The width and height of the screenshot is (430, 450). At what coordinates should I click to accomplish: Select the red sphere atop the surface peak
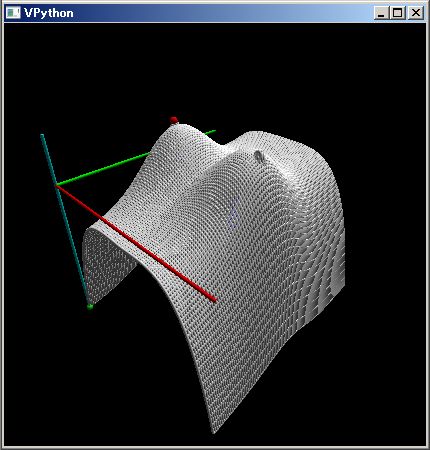coord(174,120)
